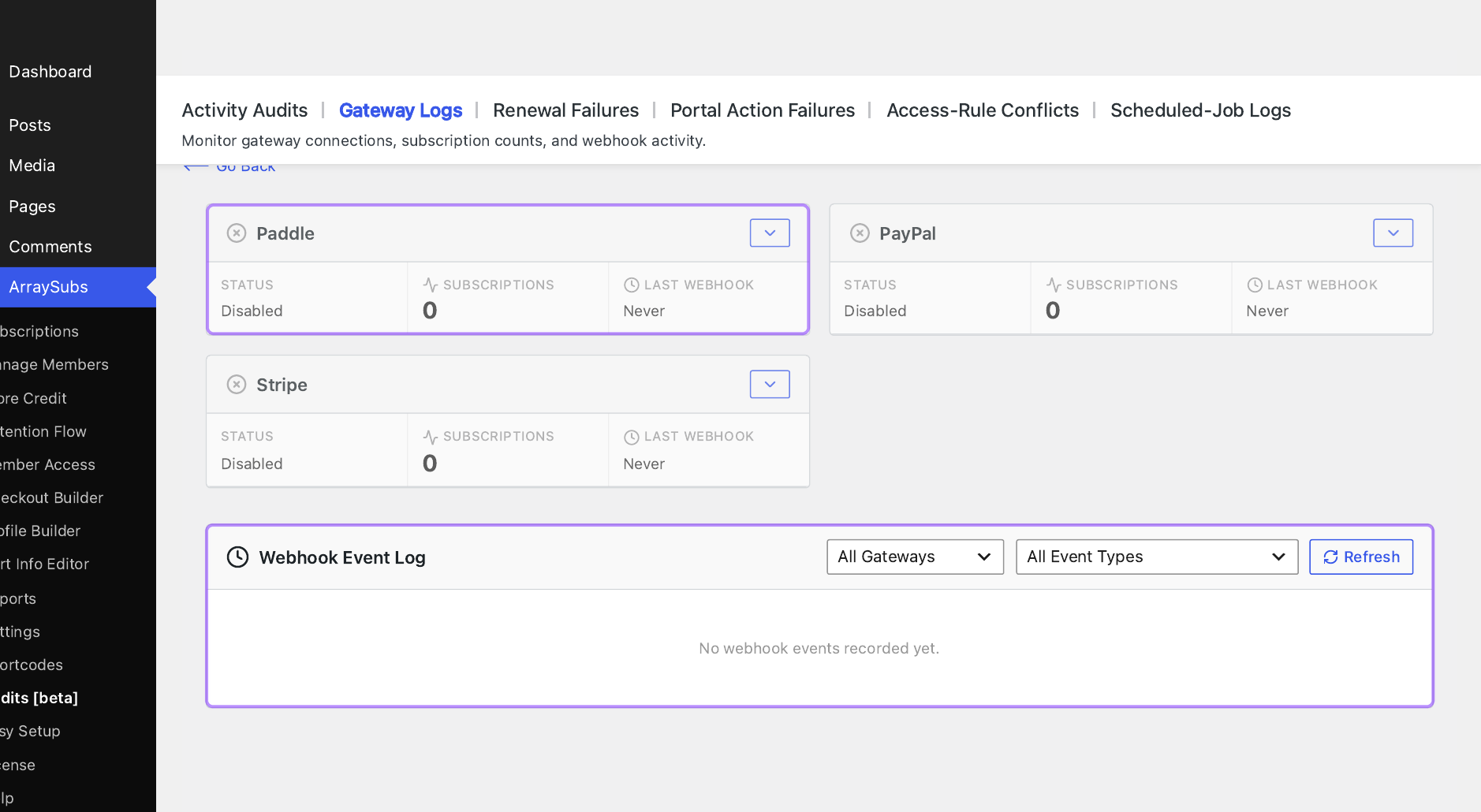This screenshot has height=812, width=1481.
Task: Click Paddle's Never last webhook value
Action: [644, 311]
